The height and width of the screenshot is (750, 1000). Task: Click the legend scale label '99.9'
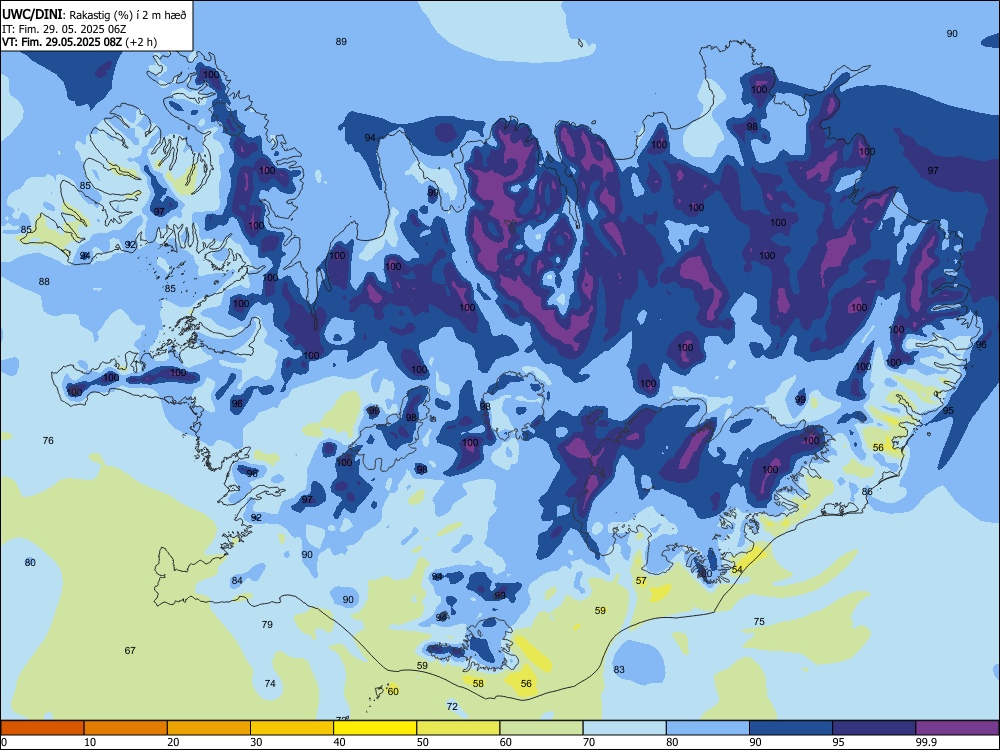click(x=925, y=742)
